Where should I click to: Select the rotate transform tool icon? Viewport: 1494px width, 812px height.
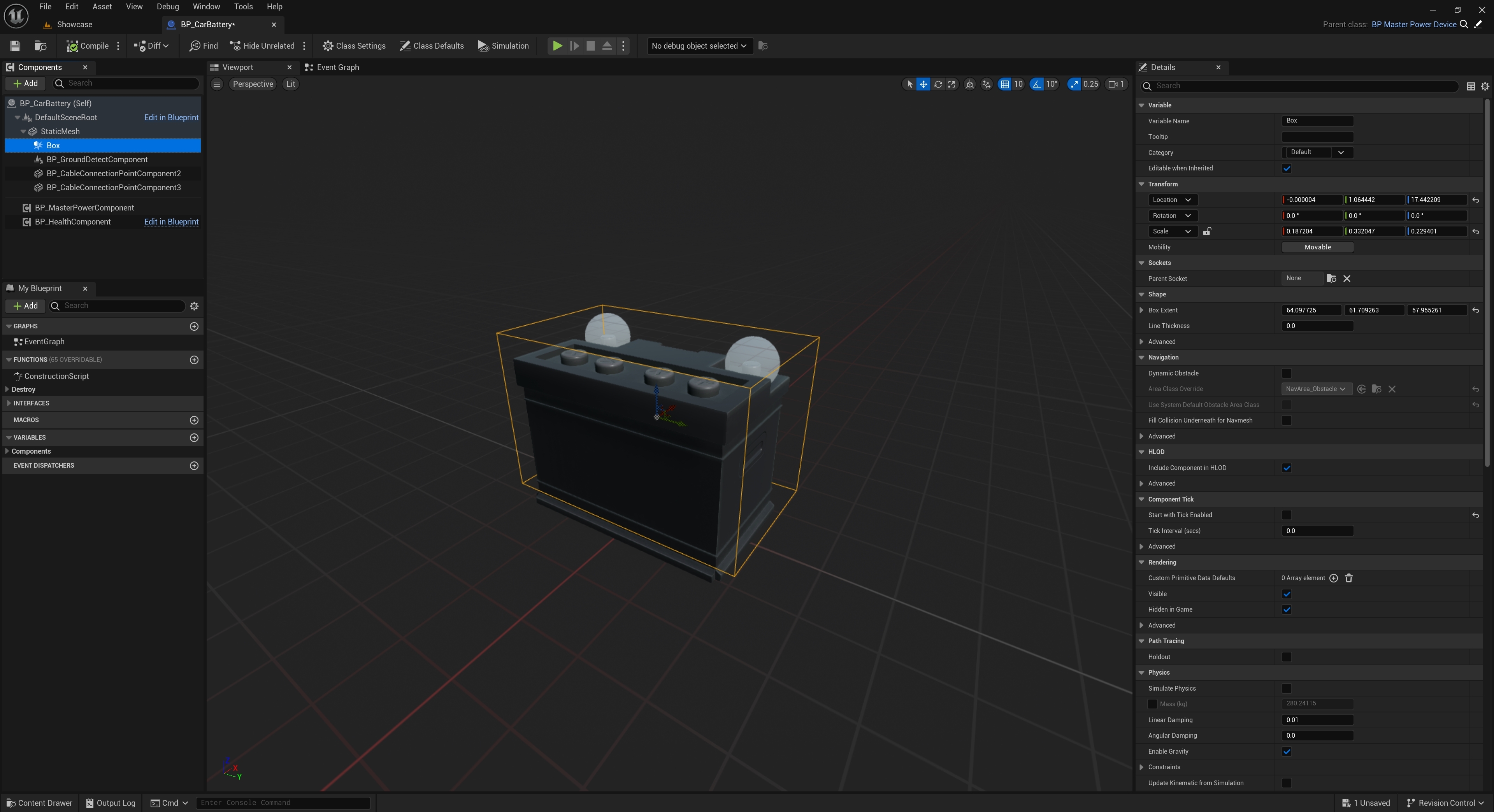(x=938, y=84)
